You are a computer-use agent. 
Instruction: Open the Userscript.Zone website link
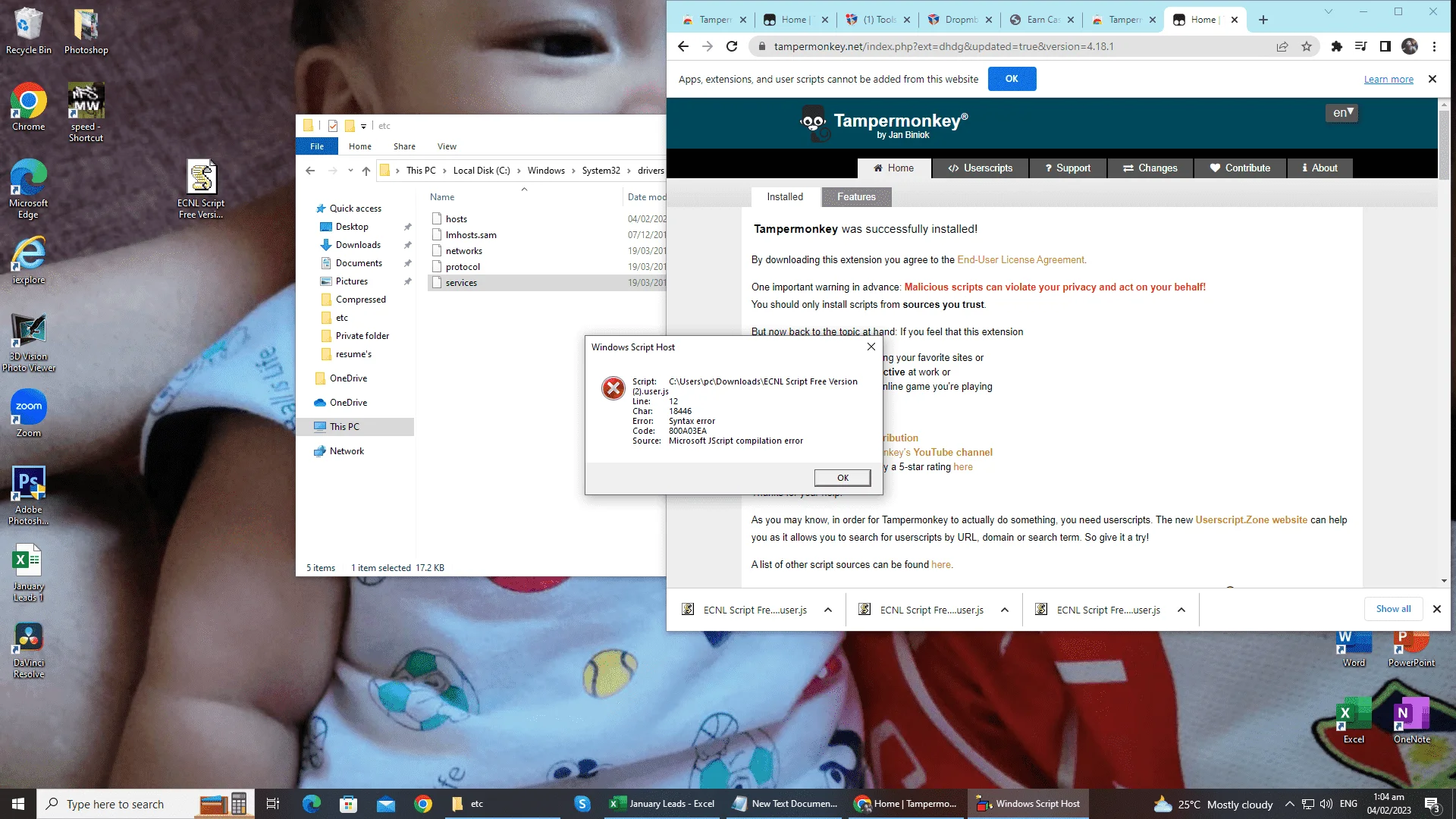pos(1251,520)
